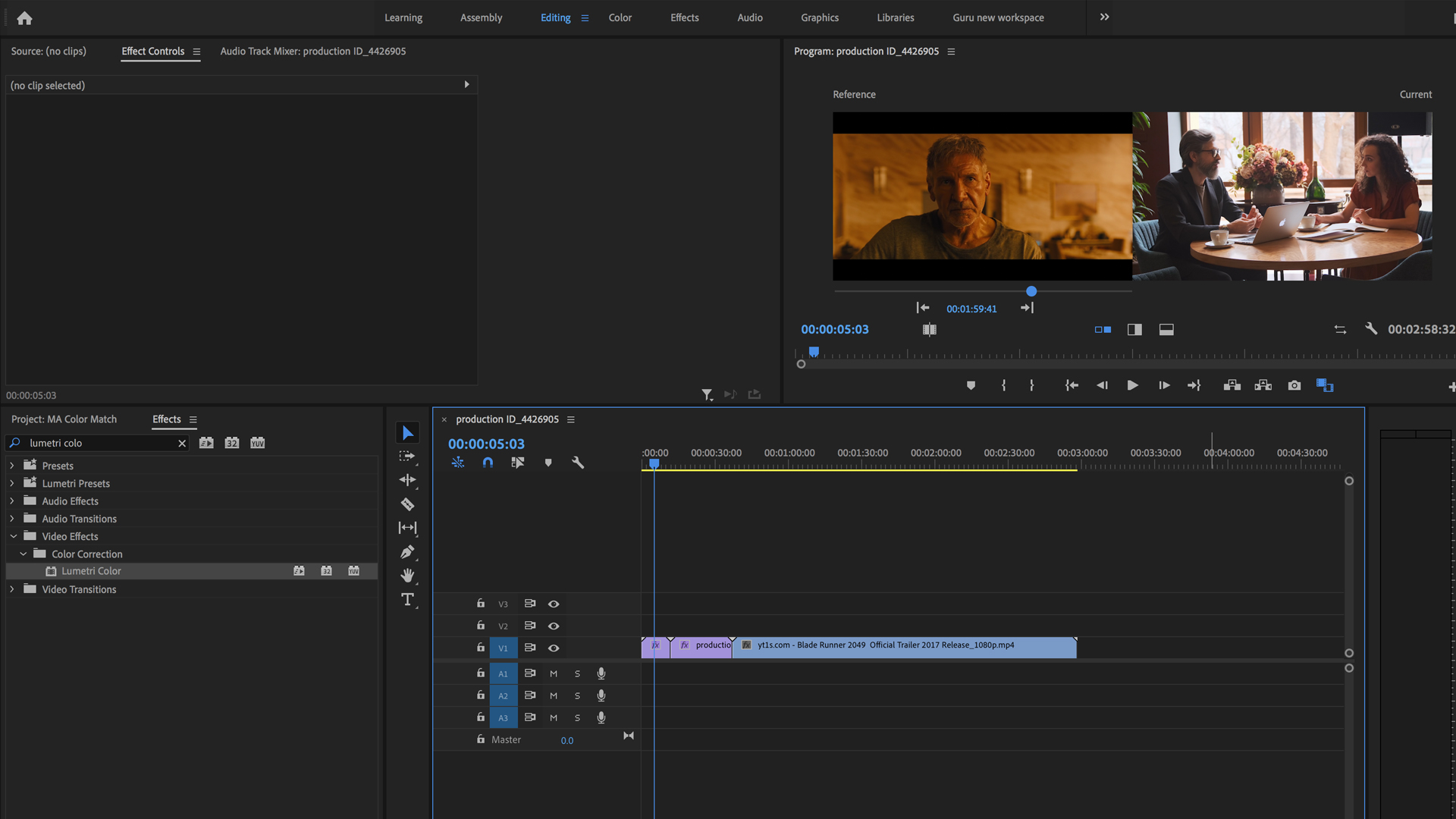Expand the Presets folder
The height and width of the screenshot is (819, 1456).
(12, 466)
